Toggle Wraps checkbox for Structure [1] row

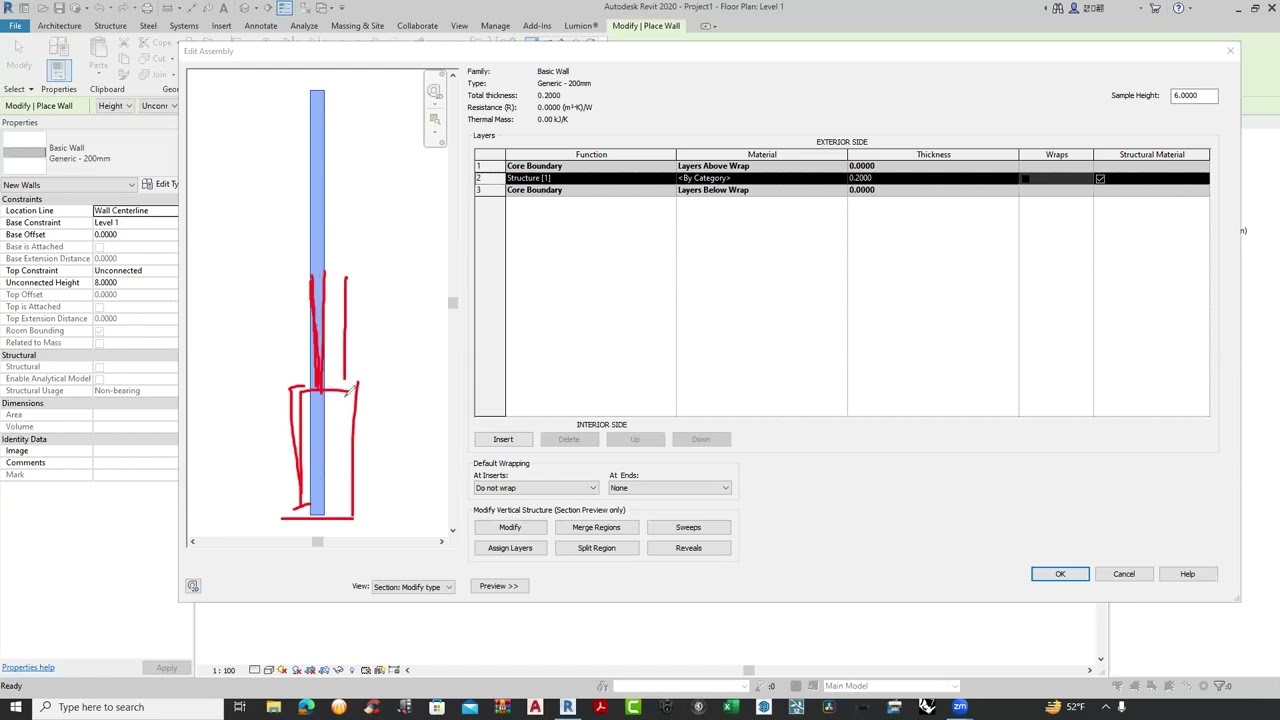(x=1025, y=178)
